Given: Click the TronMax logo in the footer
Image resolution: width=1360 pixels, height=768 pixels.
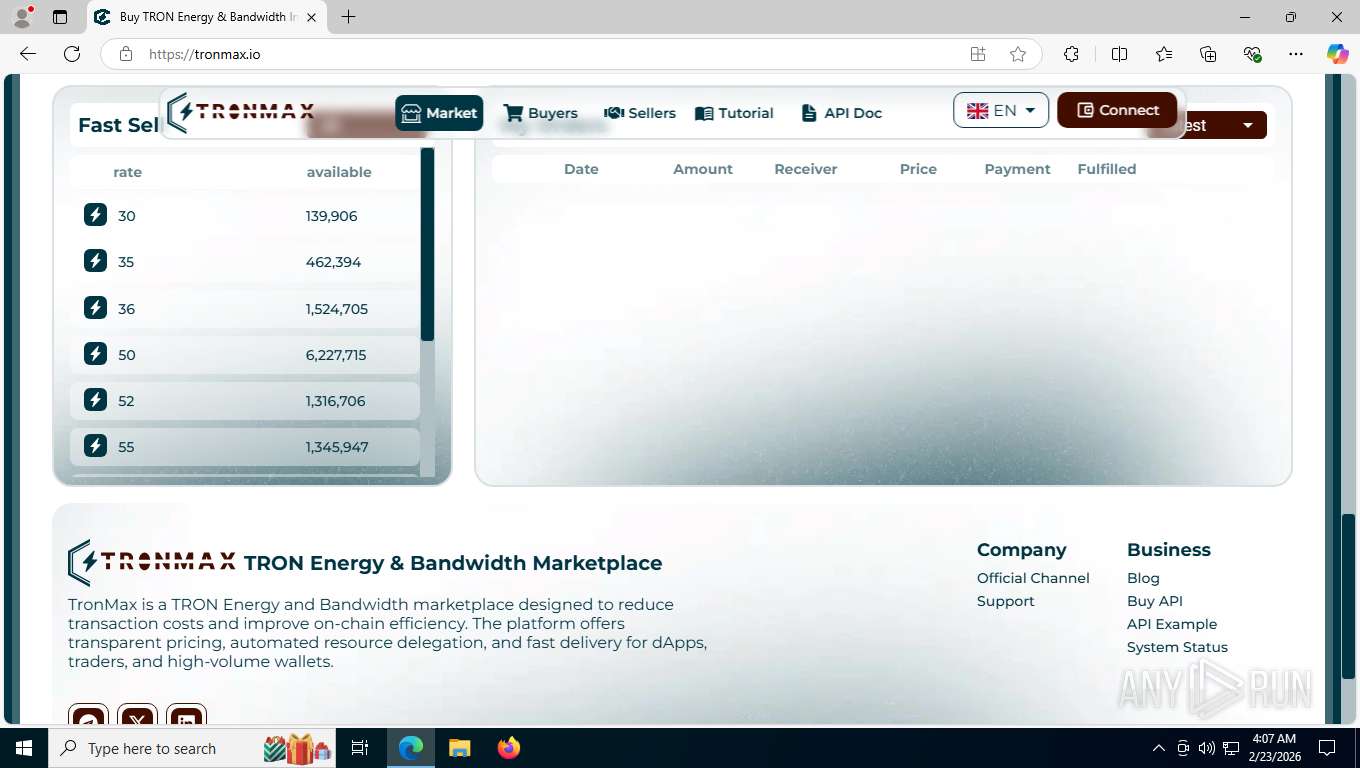Looking at the screenshot, I should (x=152, y=562).
